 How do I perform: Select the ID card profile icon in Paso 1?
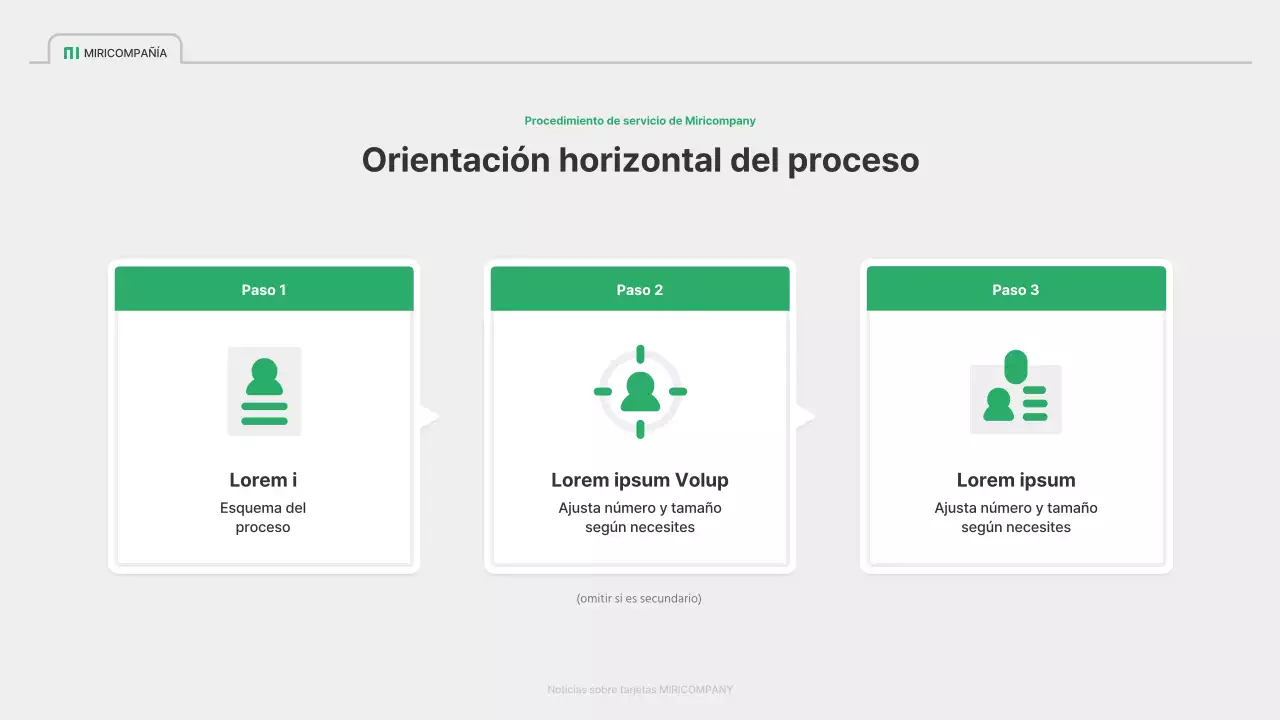[263, 391]
